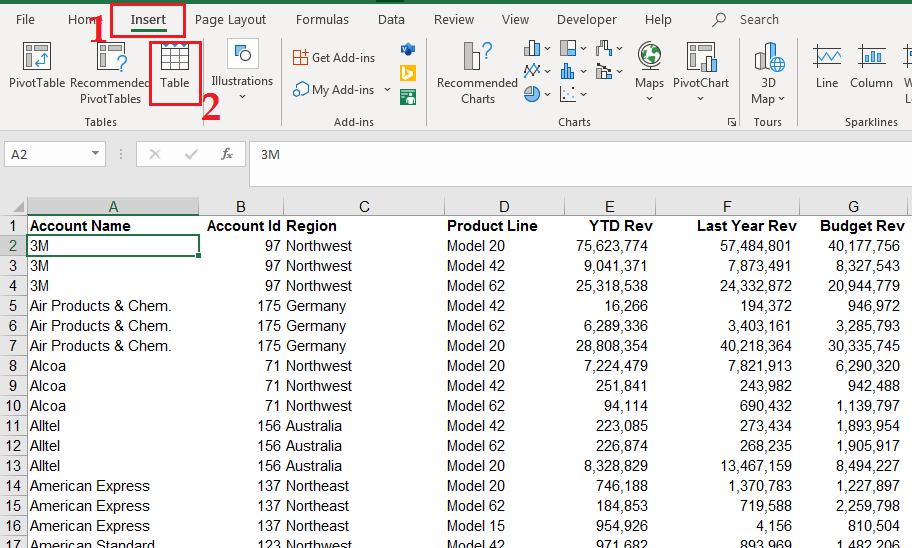Click the Name Box showing A2

pyautogui.click(x=47, y=154)
